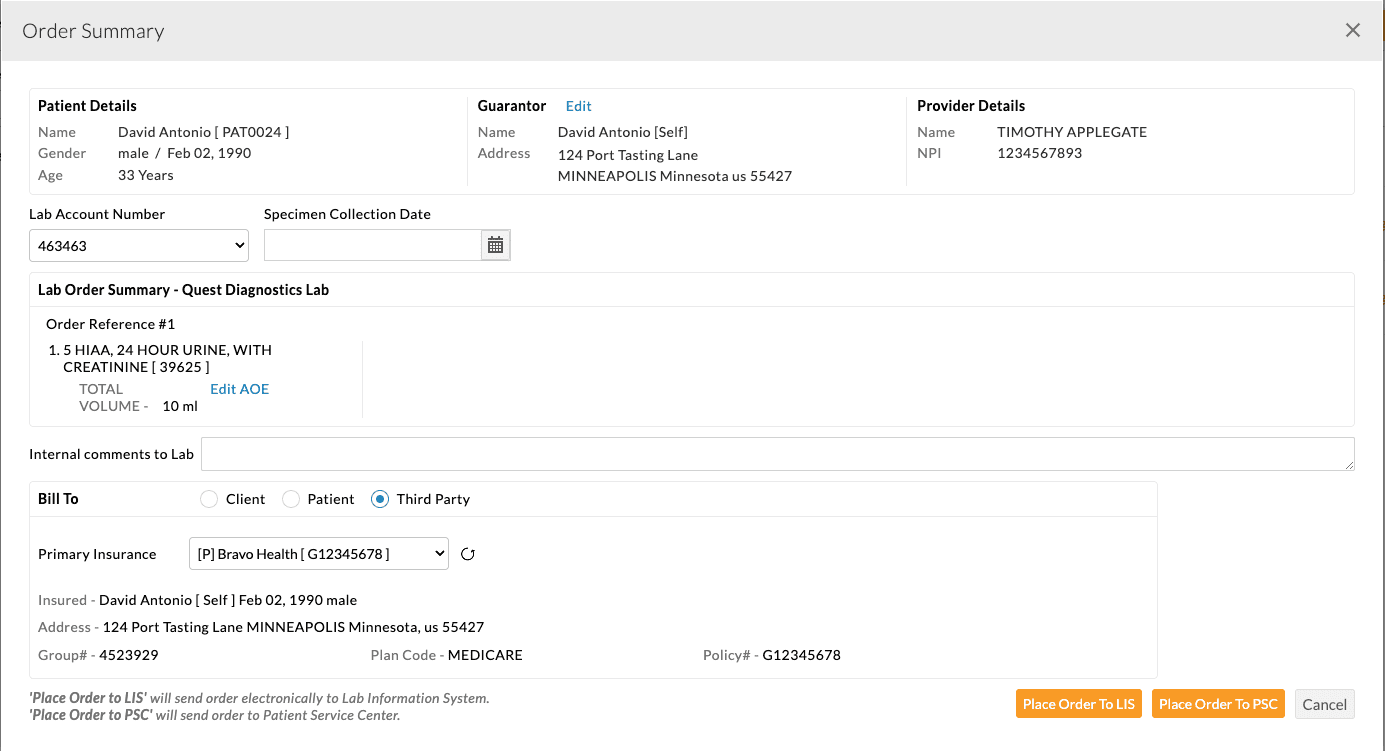Cancel the order summary
The image size is (1385, 751).
click(x=1324, y=704)
